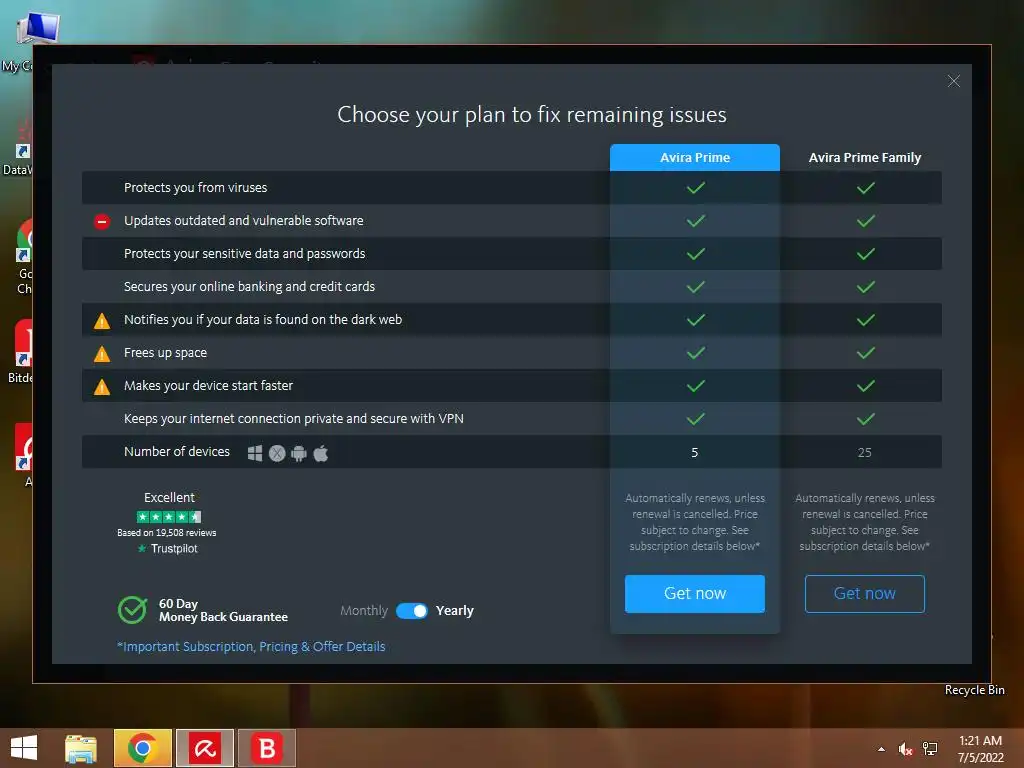
Task: Click auto-renewal notice under Avira Prime column
Action: click(695, 522)
